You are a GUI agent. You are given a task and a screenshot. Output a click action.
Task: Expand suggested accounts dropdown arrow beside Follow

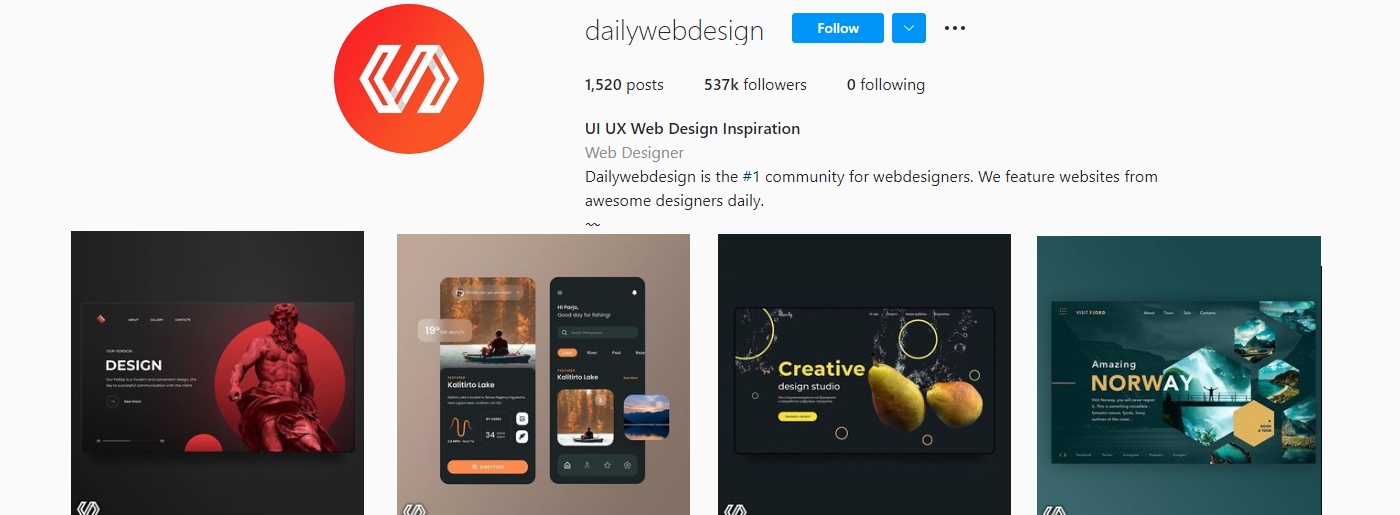tap(909, 28)
